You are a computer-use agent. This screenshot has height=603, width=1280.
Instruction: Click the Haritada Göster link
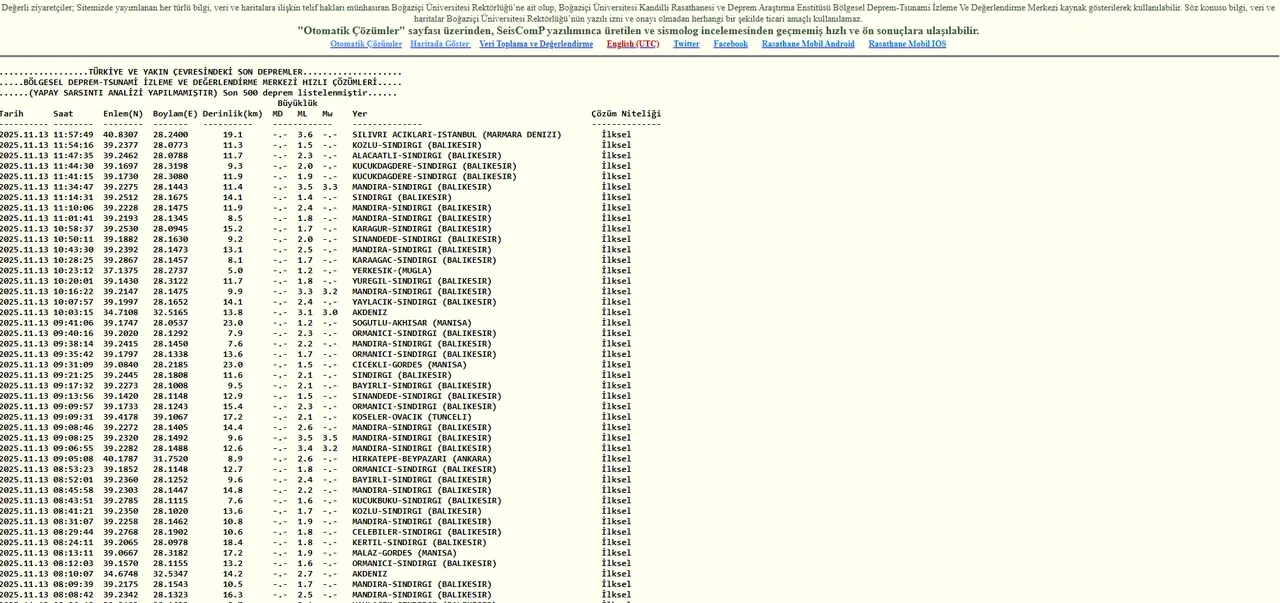point(440,44)
